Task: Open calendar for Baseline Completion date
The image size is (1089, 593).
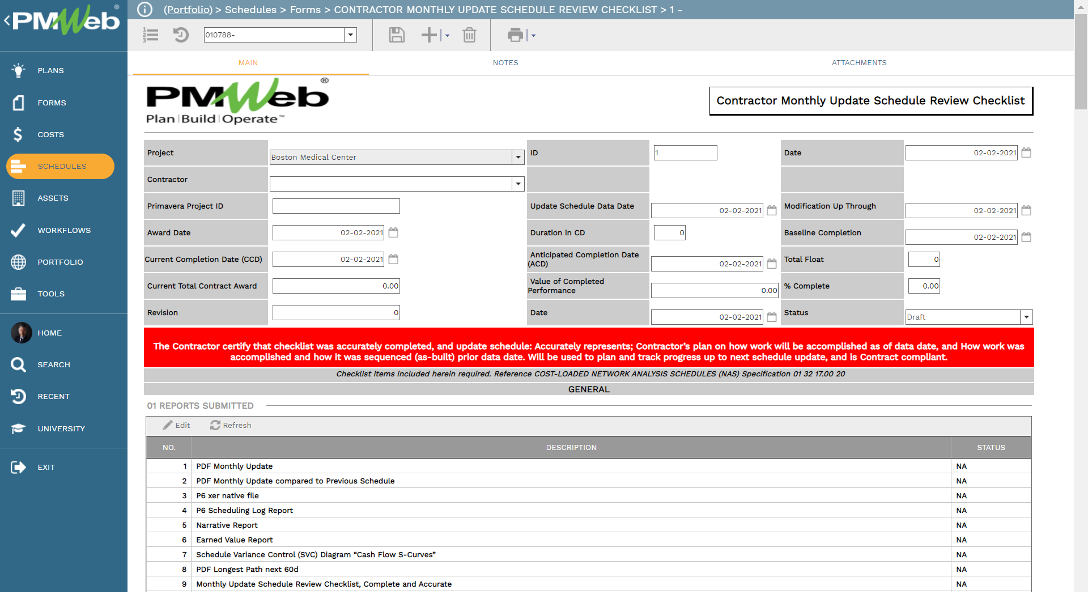Action: click(x=1026, y=237)
